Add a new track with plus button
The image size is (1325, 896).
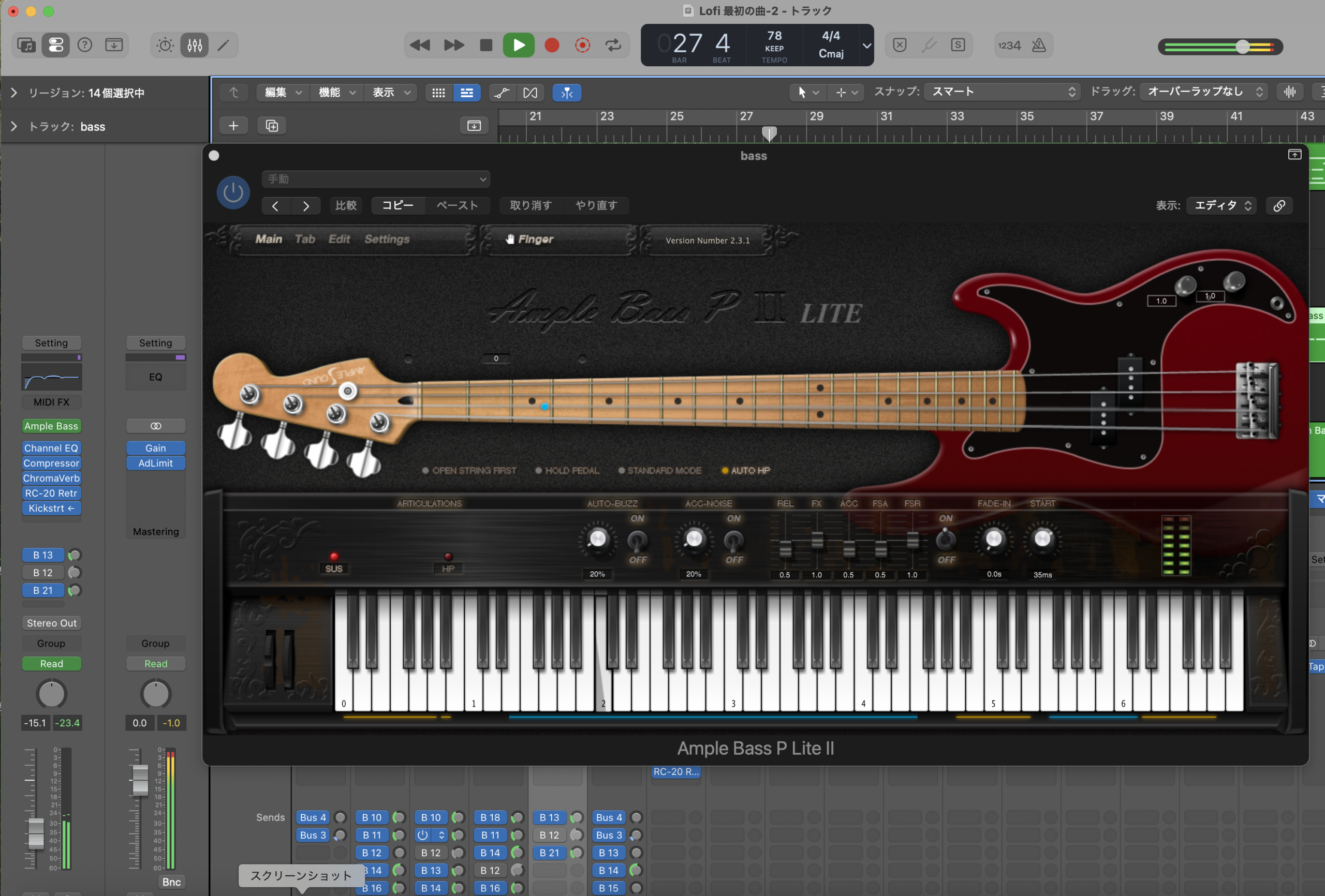[233, 125]
